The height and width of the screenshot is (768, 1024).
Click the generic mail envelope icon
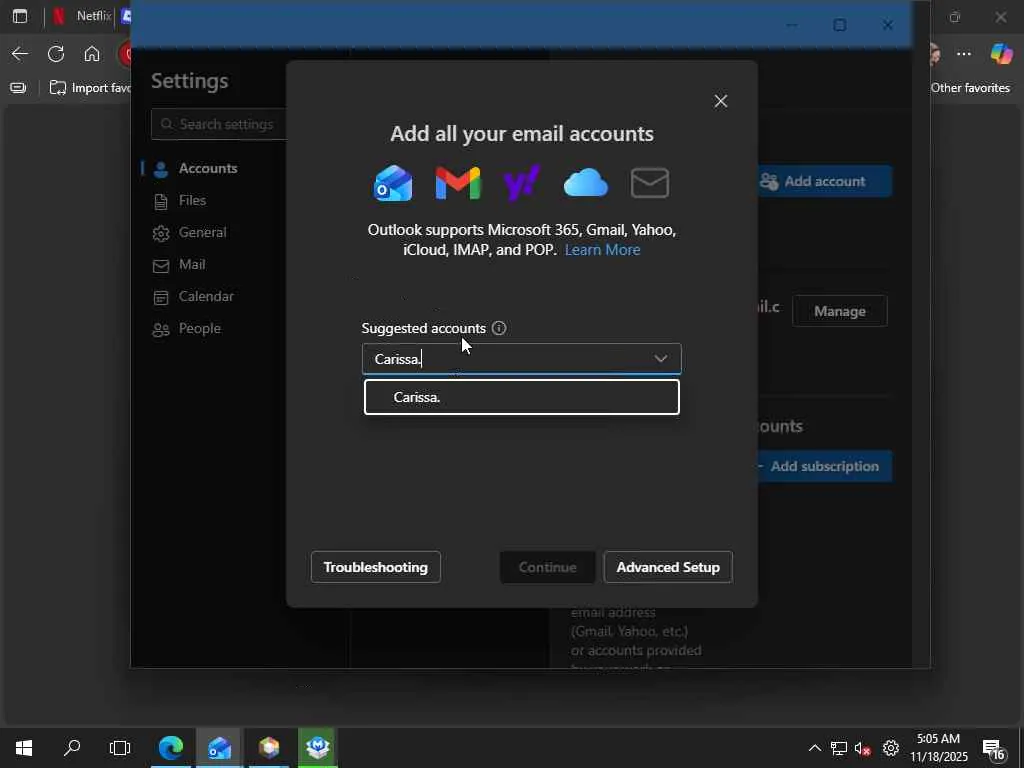(x=650, y=183)
